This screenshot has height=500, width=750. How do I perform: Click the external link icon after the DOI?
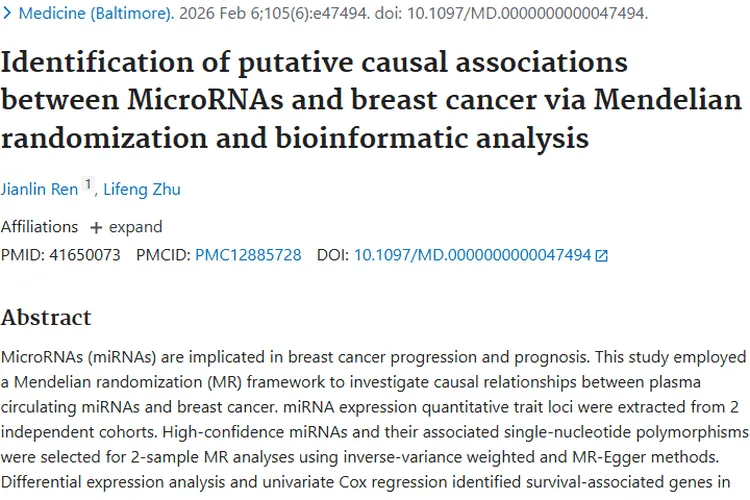click(602, 256)
